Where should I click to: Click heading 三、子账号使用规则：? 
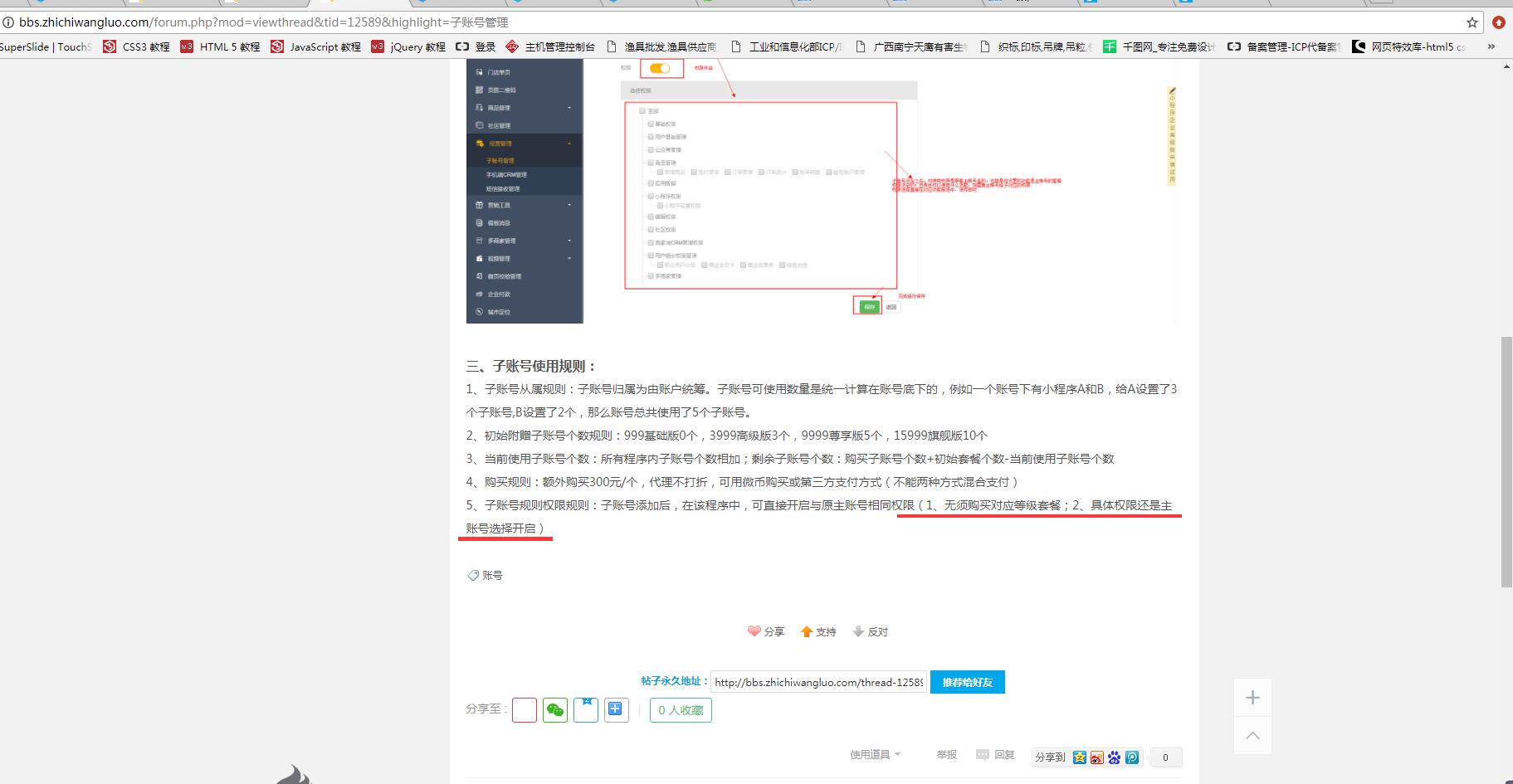[531, 366]
